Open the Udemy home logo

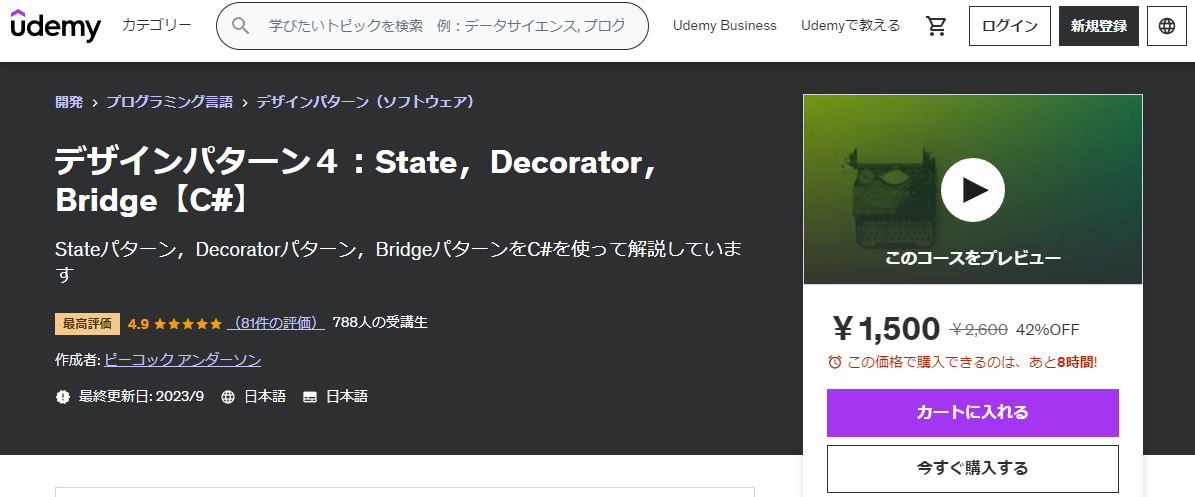pos(56,26)
